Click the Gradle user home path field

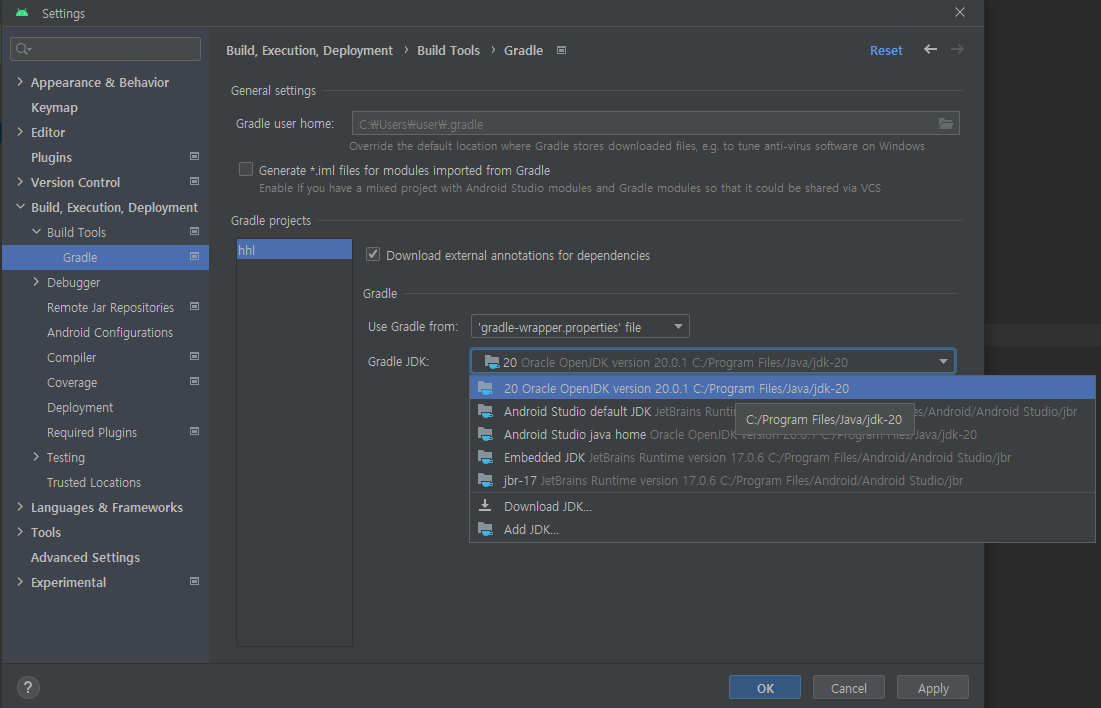click(655, 124)
